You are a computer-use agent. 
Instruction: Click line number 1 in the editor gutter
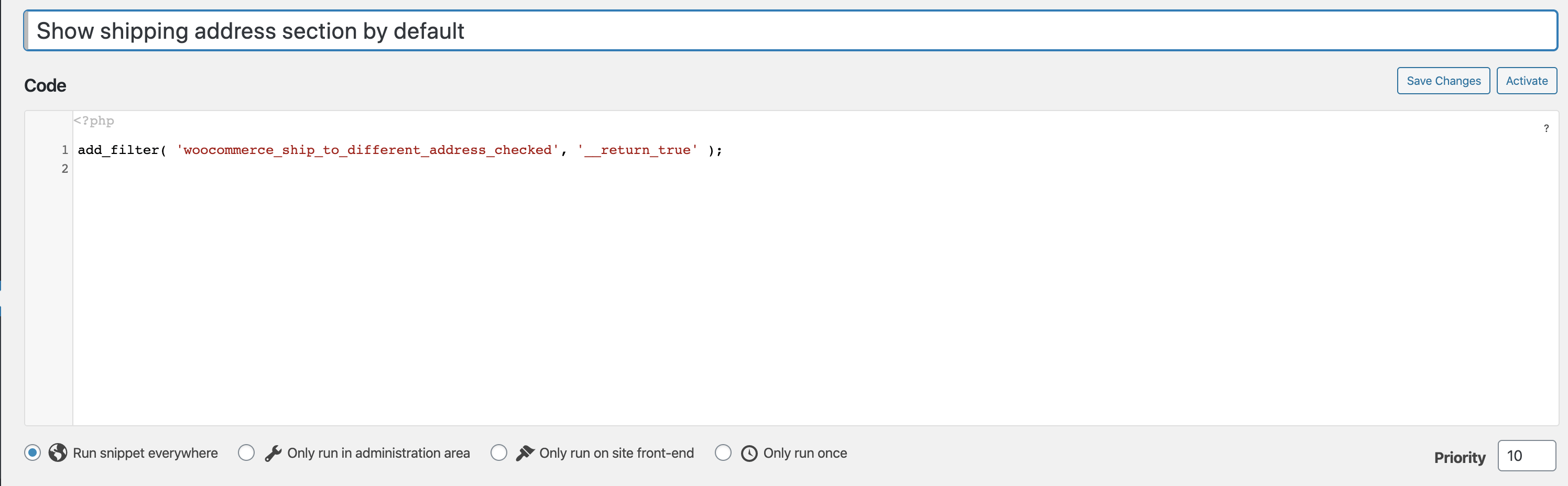[x=64, y=150]
